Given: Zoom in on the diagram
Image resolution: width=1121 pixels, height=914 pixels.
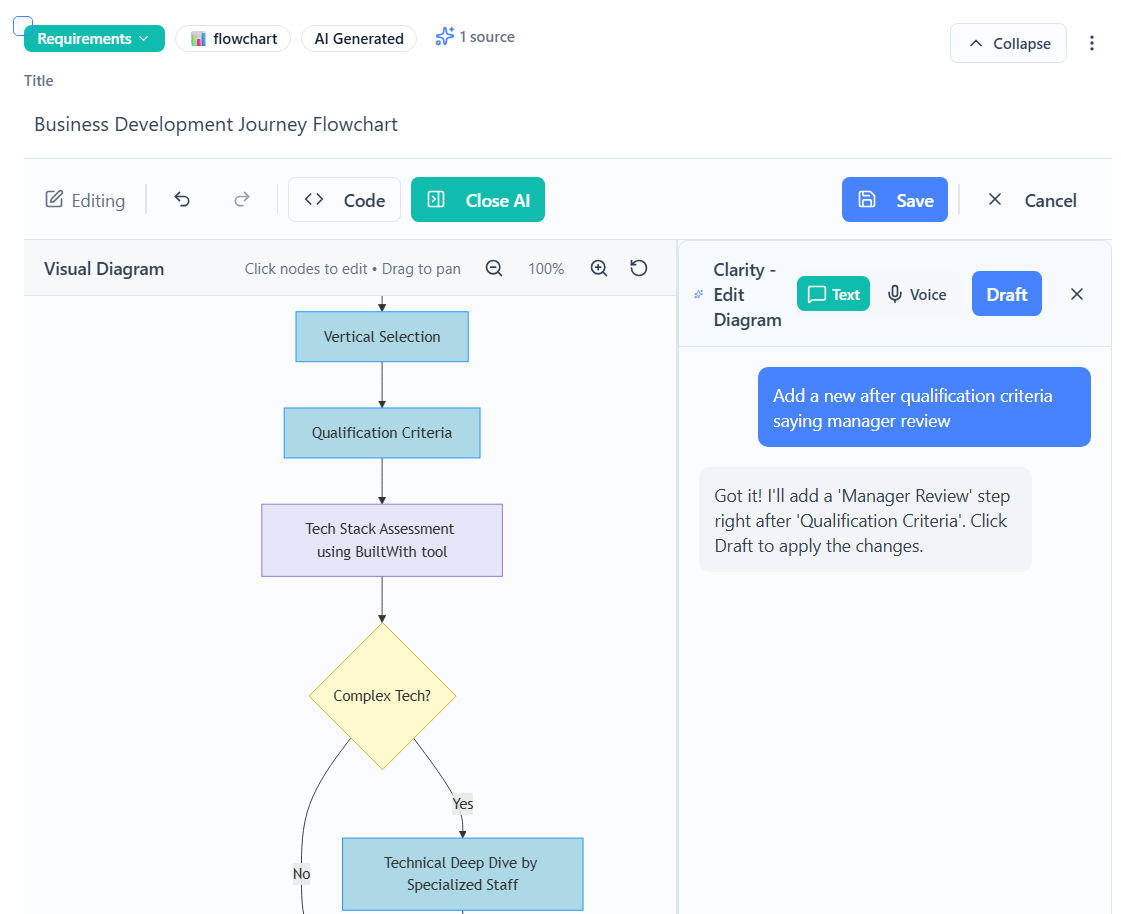Looking at the screenshot, I should [598, 268].
